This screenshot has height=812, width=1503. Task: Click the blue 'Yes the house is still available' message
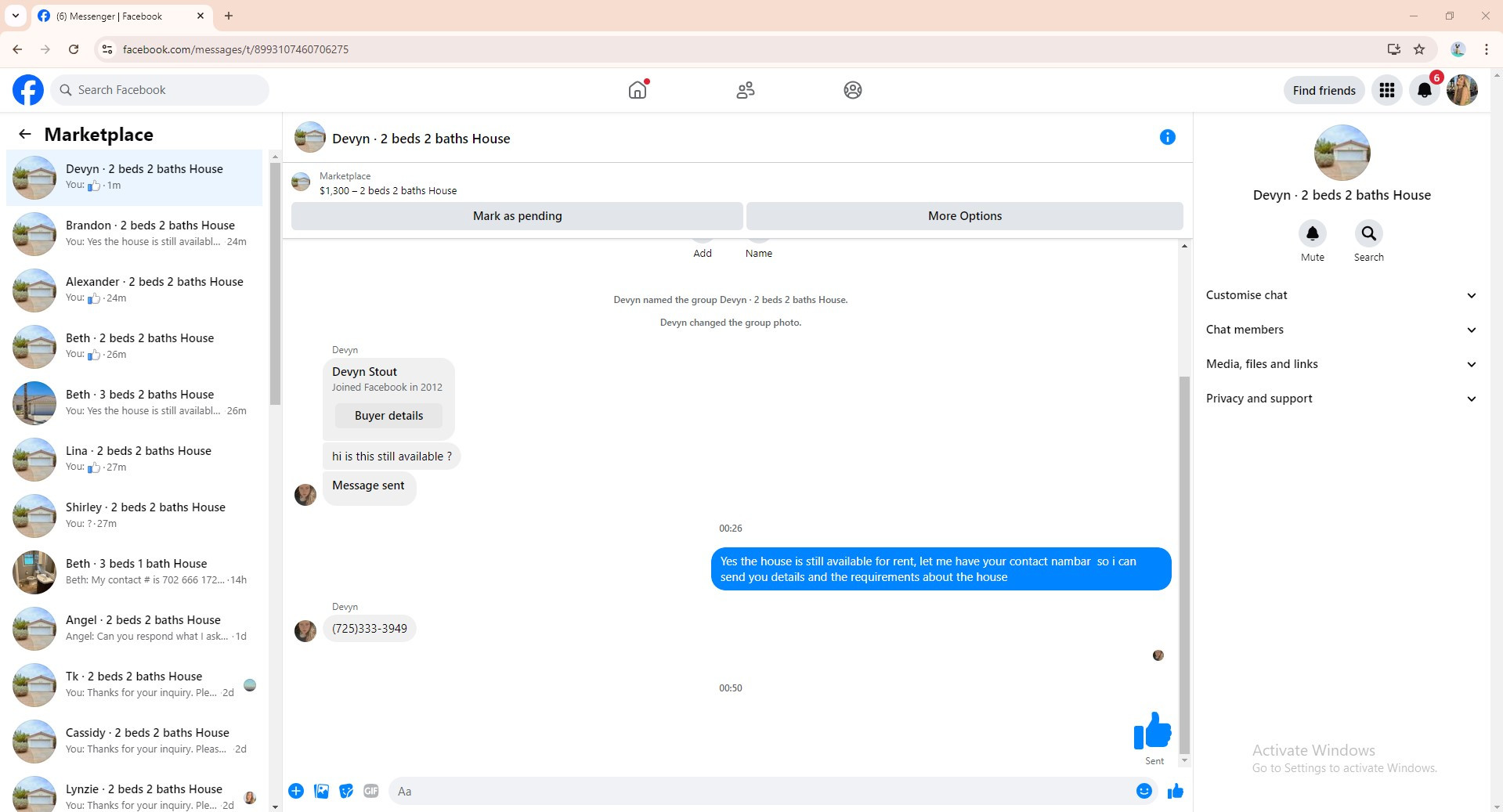(941, 569)
